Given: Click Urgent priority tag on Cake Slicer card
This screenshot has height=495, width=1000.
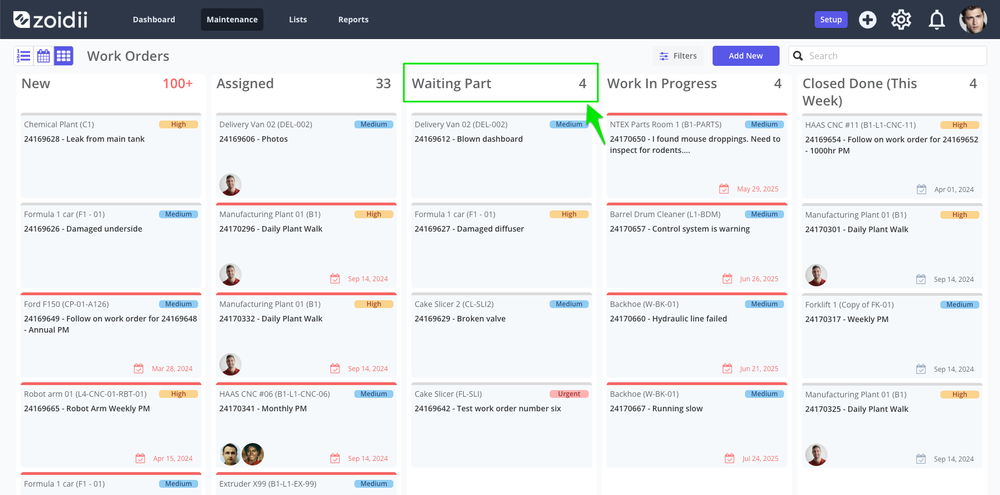Looking at the screenshot, I should (569, 394).
